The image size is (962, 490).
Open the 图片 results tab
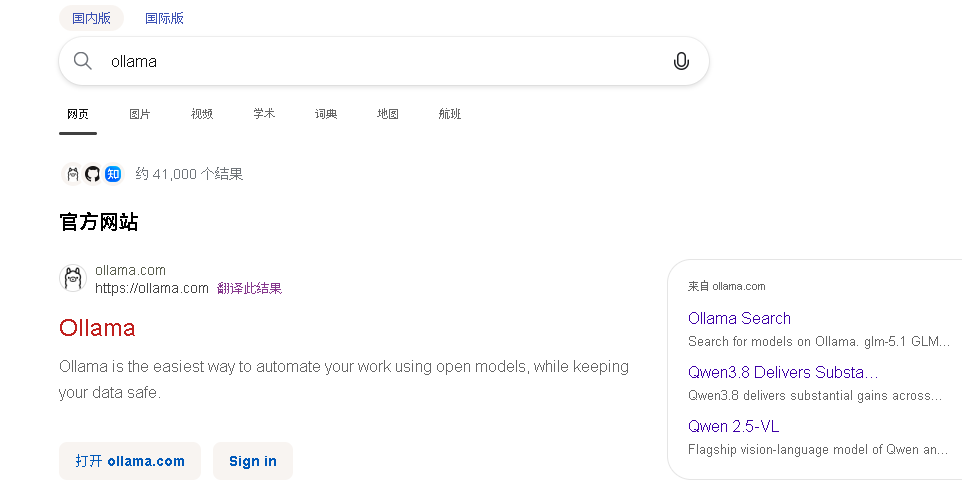click(x=140, y=114)
